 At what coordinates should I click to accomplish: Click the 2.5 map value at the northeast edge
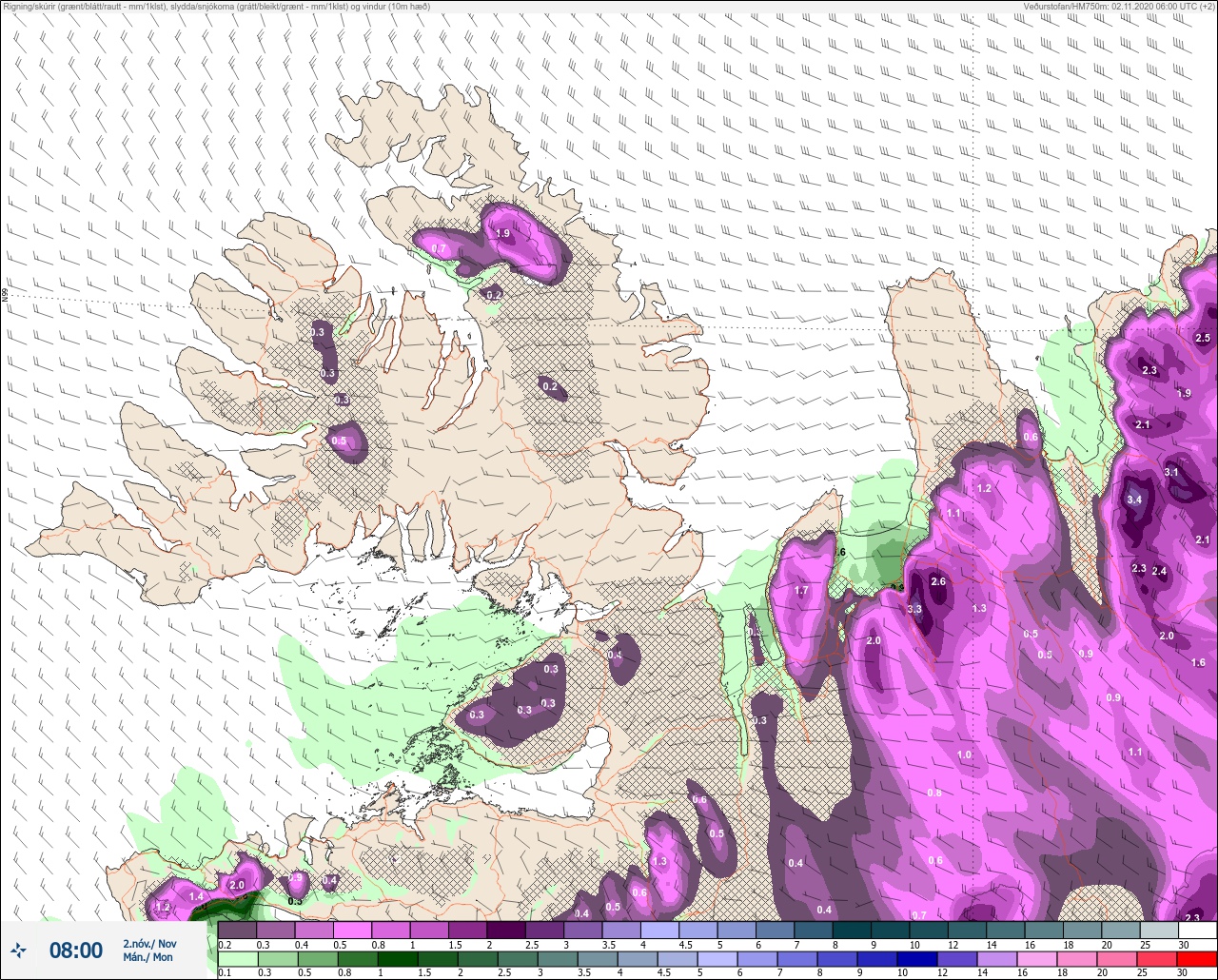(1202, 338)
